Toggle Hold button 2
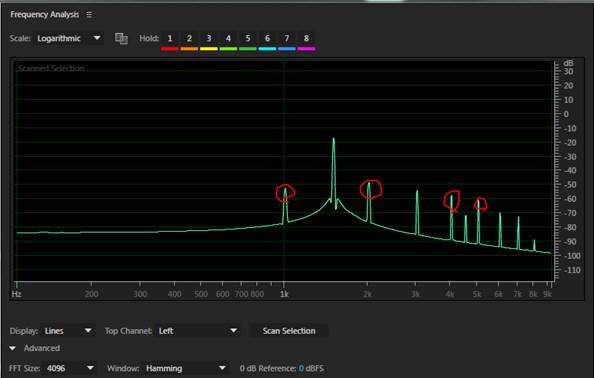 [x=189, y=39]
